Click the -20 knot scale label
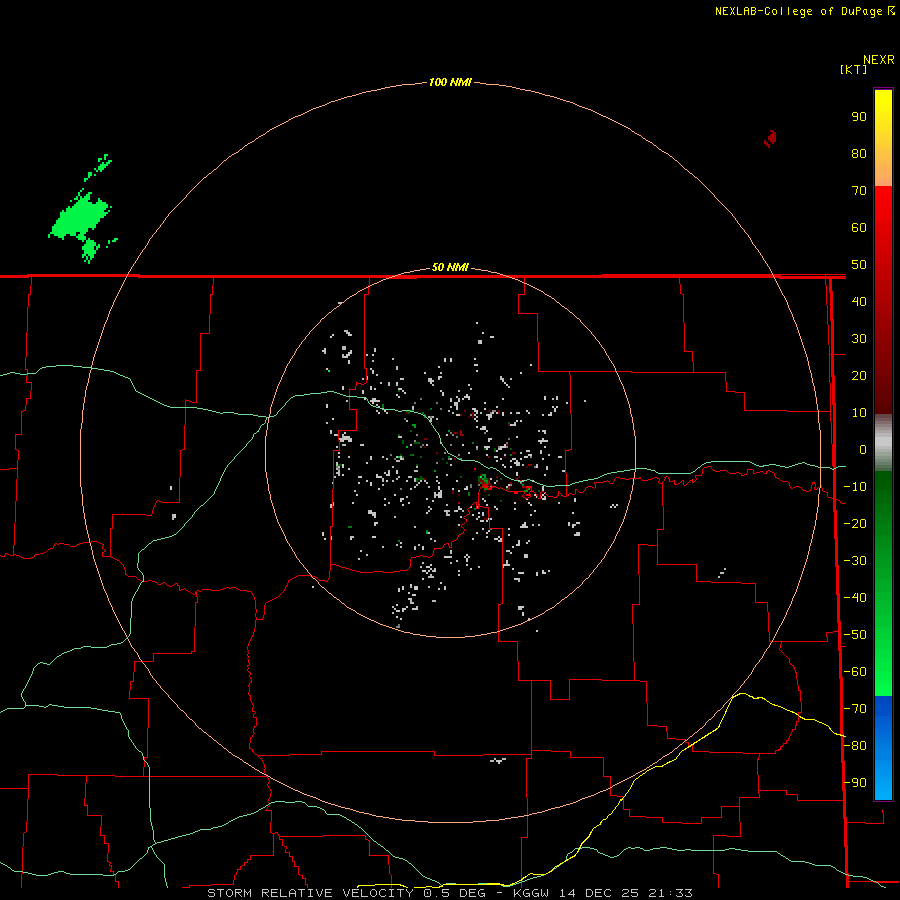This screenshot has width=900, height=900. (x=855, y=524)
